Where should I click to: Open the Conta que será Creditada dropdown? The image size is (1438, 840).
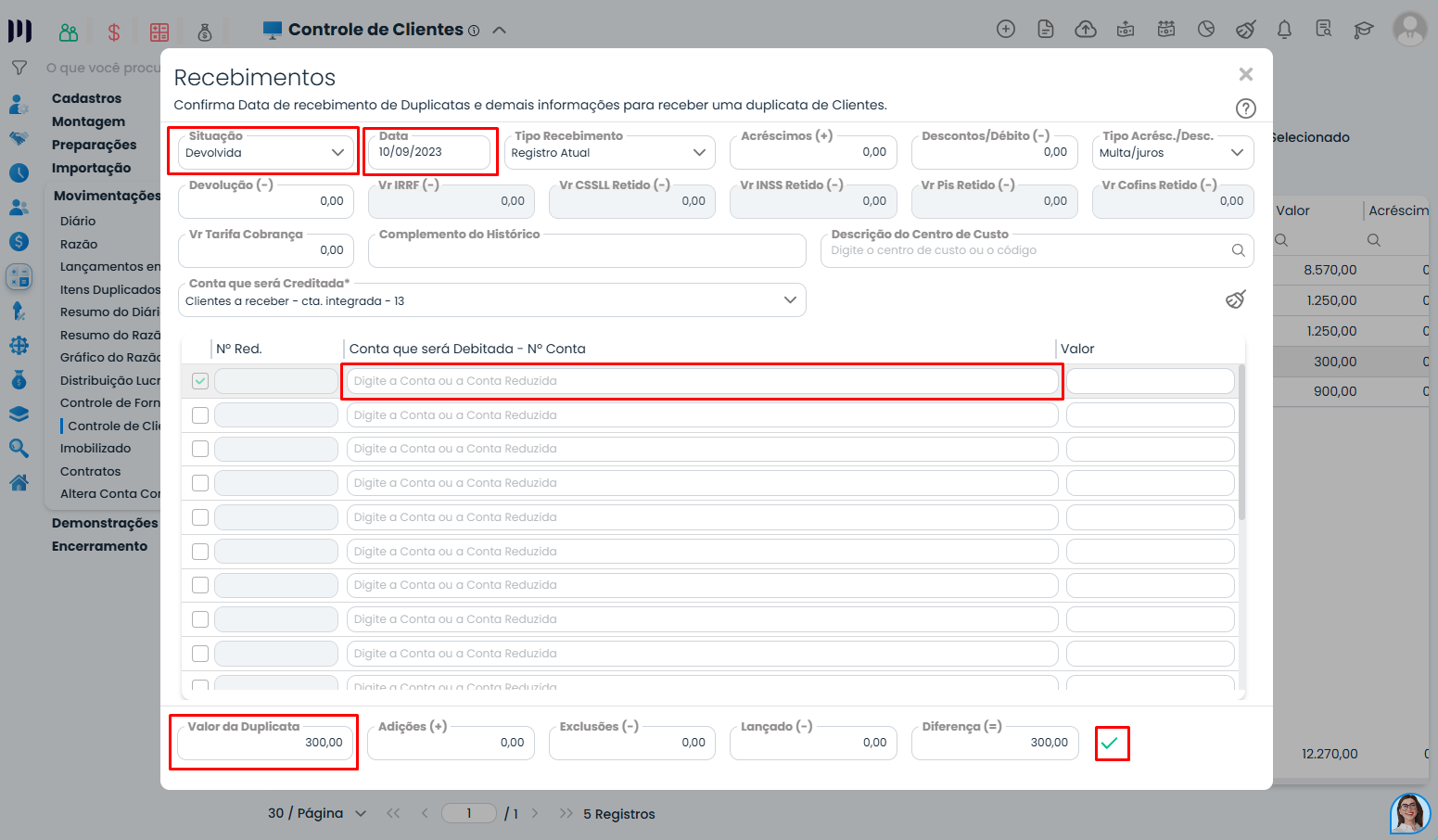point(491,300)
